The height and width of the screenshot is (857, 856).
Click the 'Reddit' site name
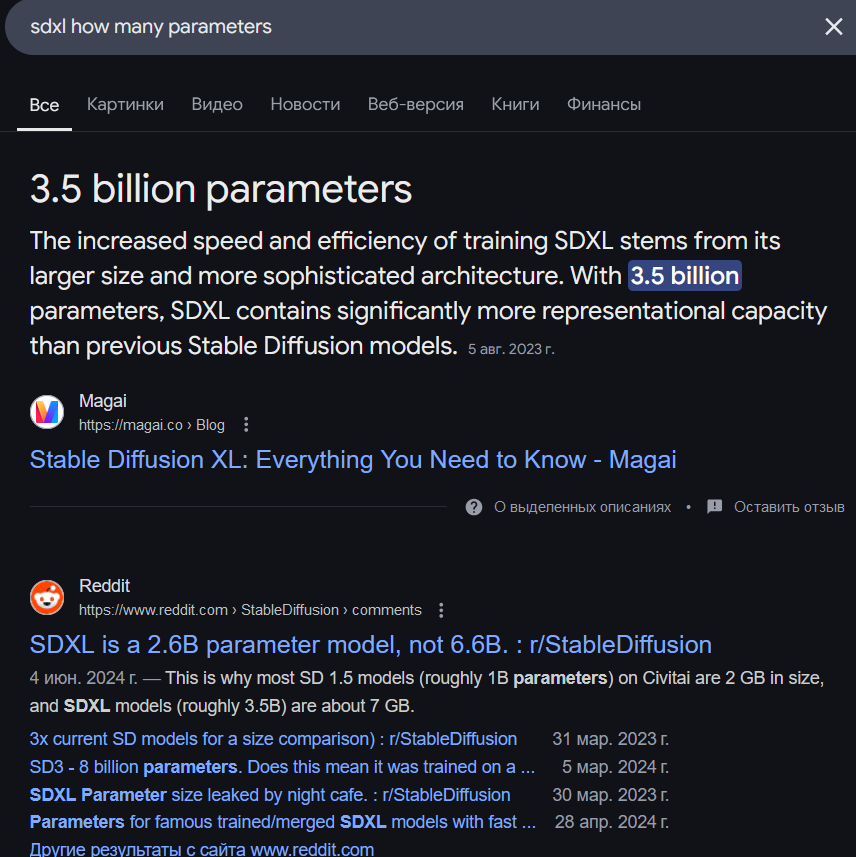pyautogui.click(x=104, y=586)
